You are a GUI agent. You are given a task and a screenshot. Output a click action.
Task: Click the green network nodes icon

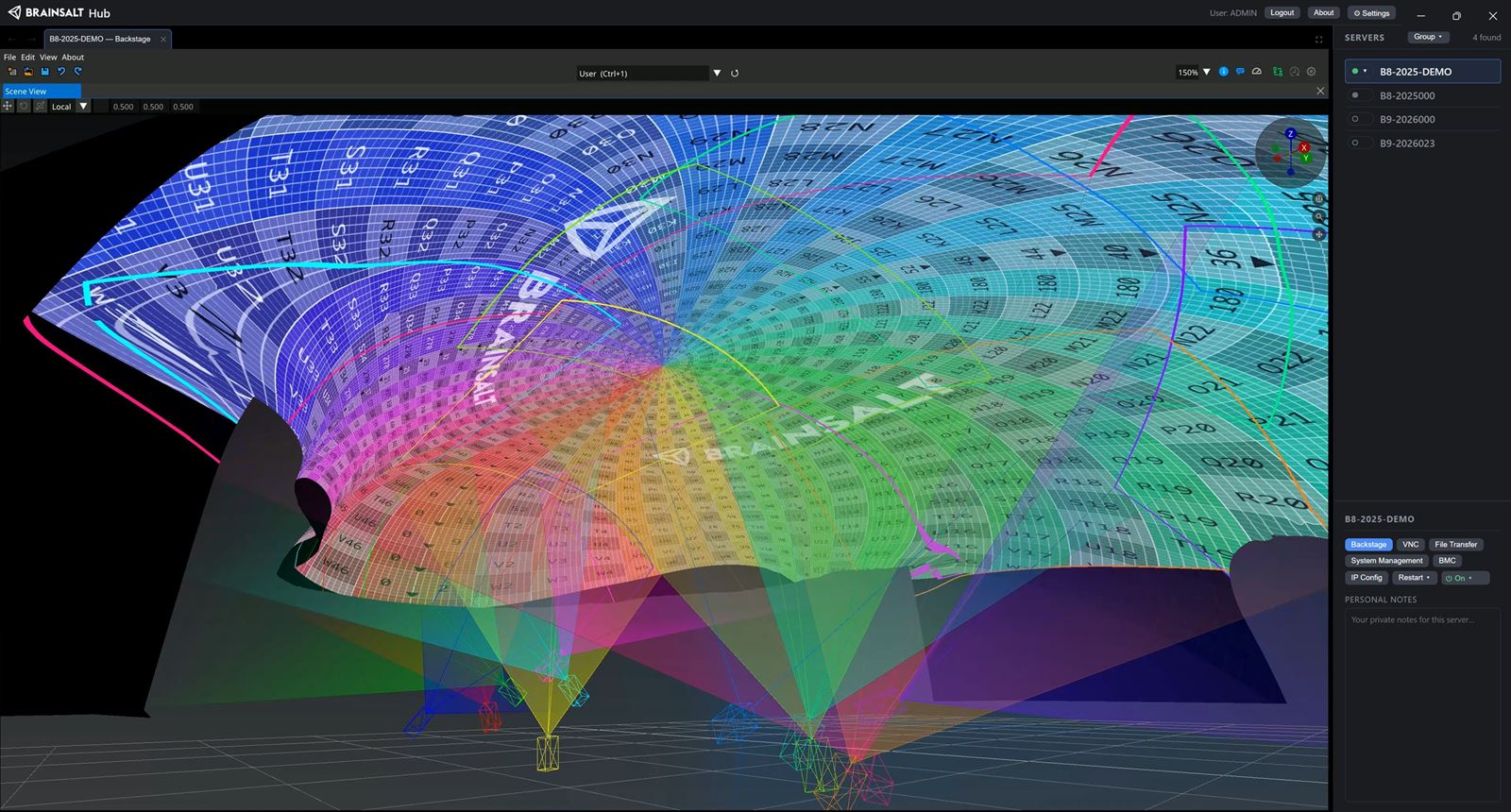click(x=1278, y=72)
